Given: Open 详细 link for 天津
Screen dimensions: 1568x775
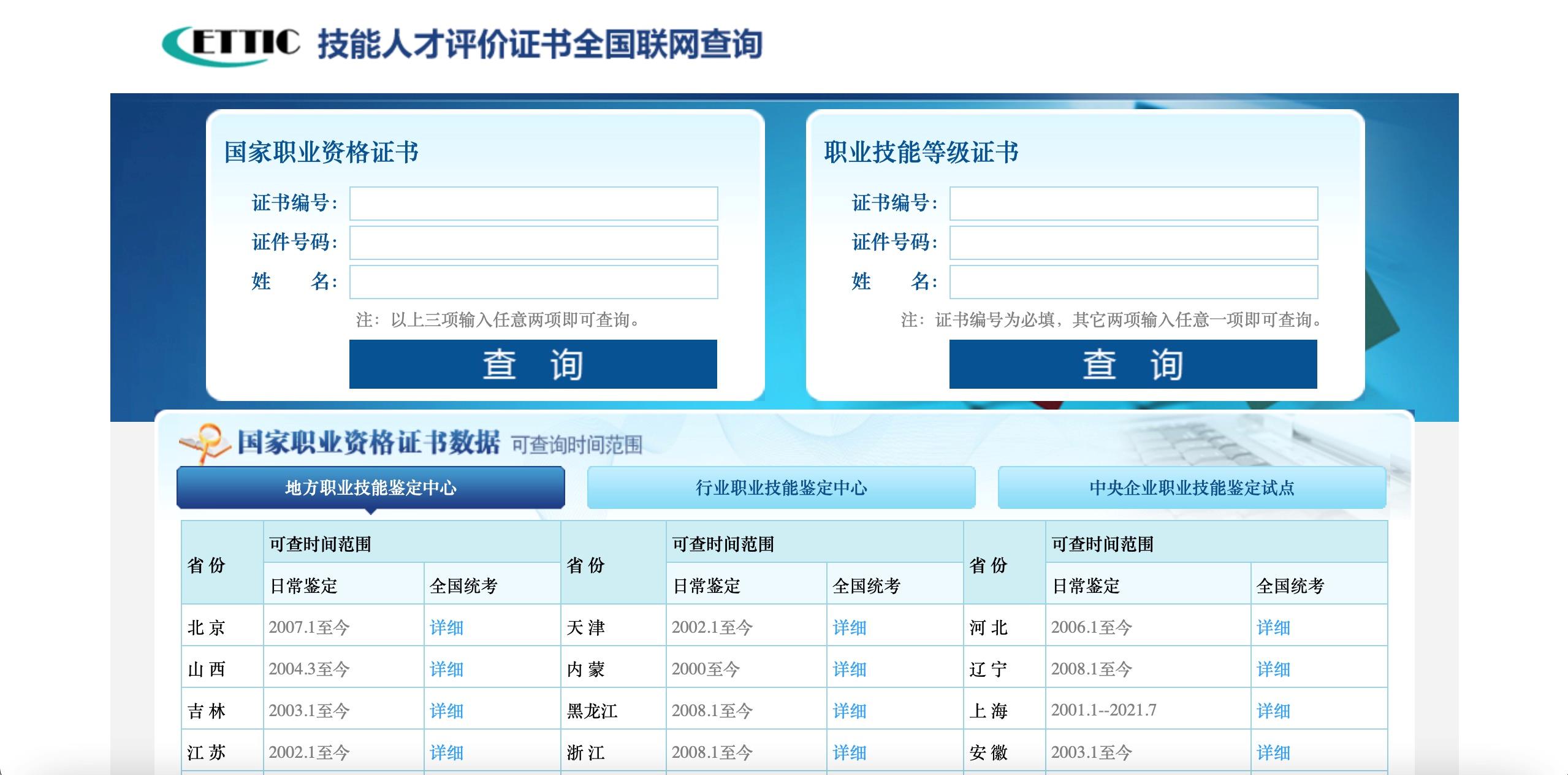Looking at the screenshot, I should pyautogui.click(x=849, y=627).
